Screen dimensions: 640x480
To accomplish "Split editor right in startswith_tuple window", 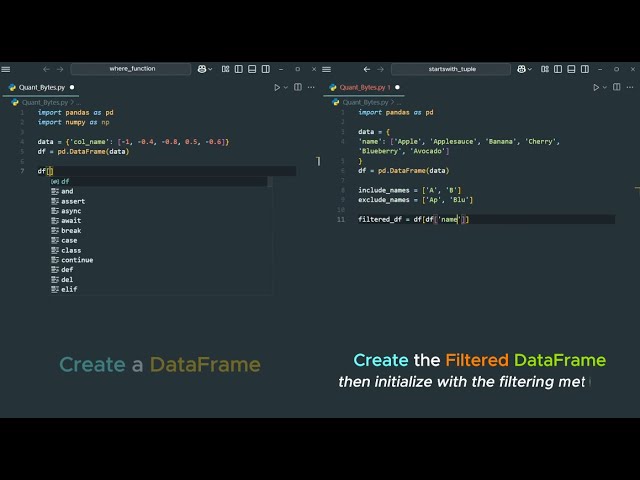I will coord(617,87).
